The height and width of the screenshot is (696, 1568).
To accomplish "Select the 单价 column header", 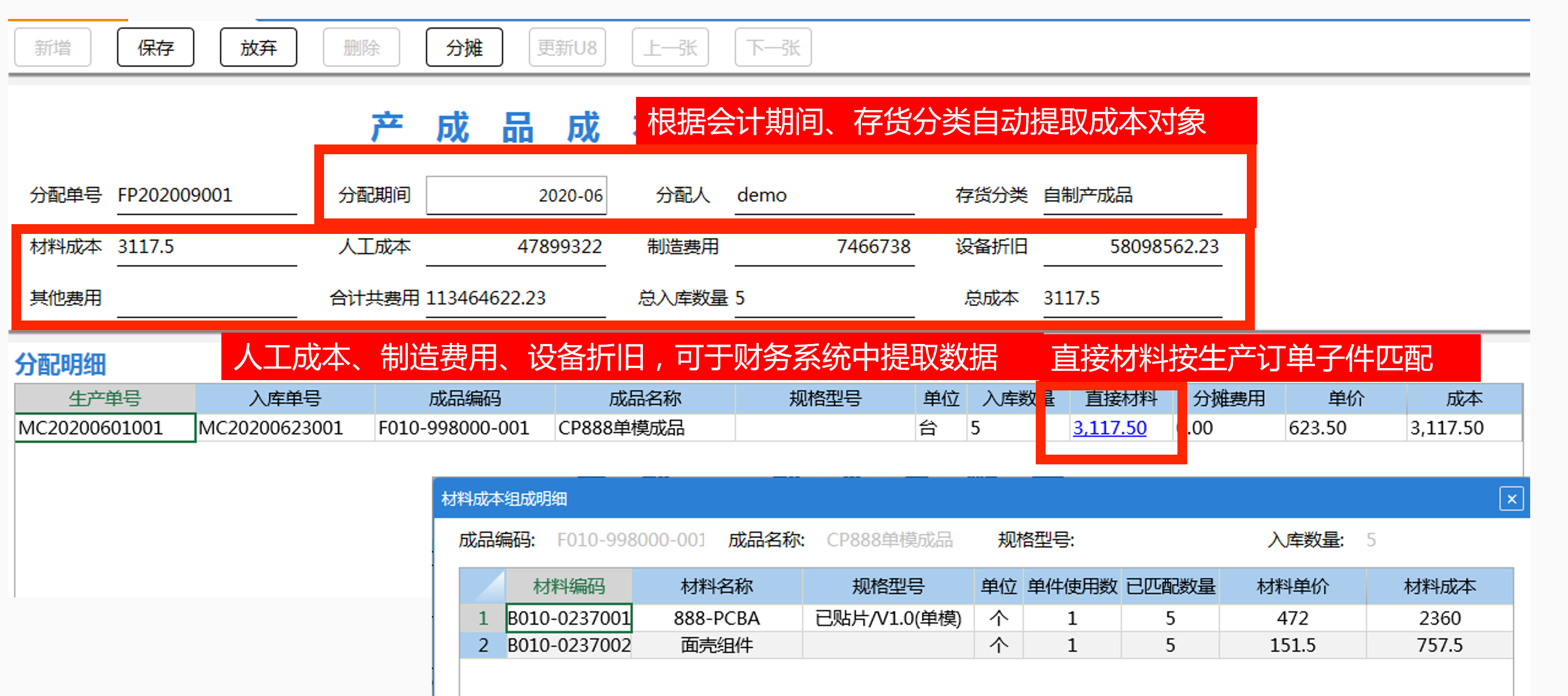I will (x=1346, y=399).
